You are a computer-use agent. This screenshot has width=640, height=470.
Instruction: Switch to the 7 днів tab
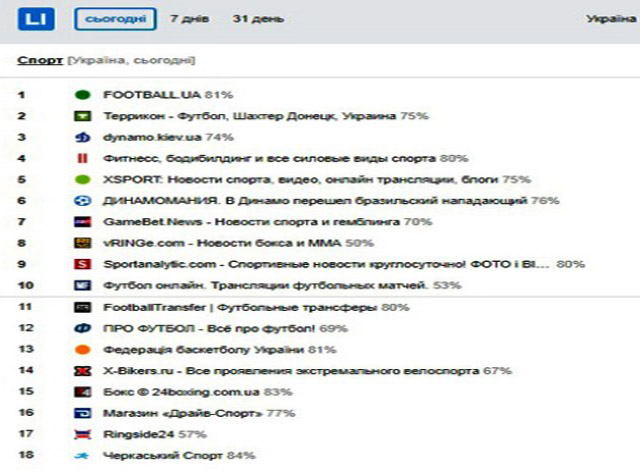tap(189, 19)
